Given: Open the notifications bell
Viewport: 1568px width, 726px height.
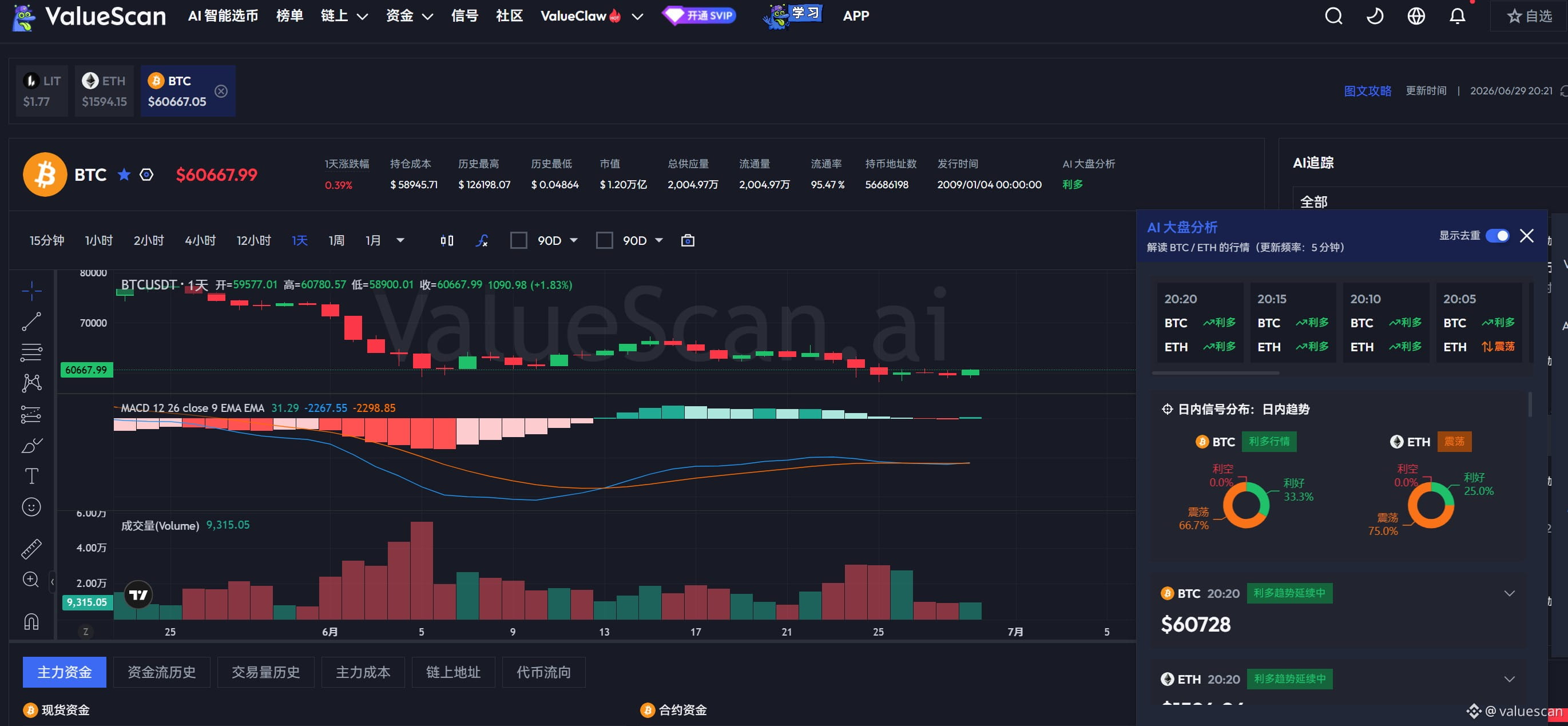Looking at the screenshot, I should click(1457, 16).
